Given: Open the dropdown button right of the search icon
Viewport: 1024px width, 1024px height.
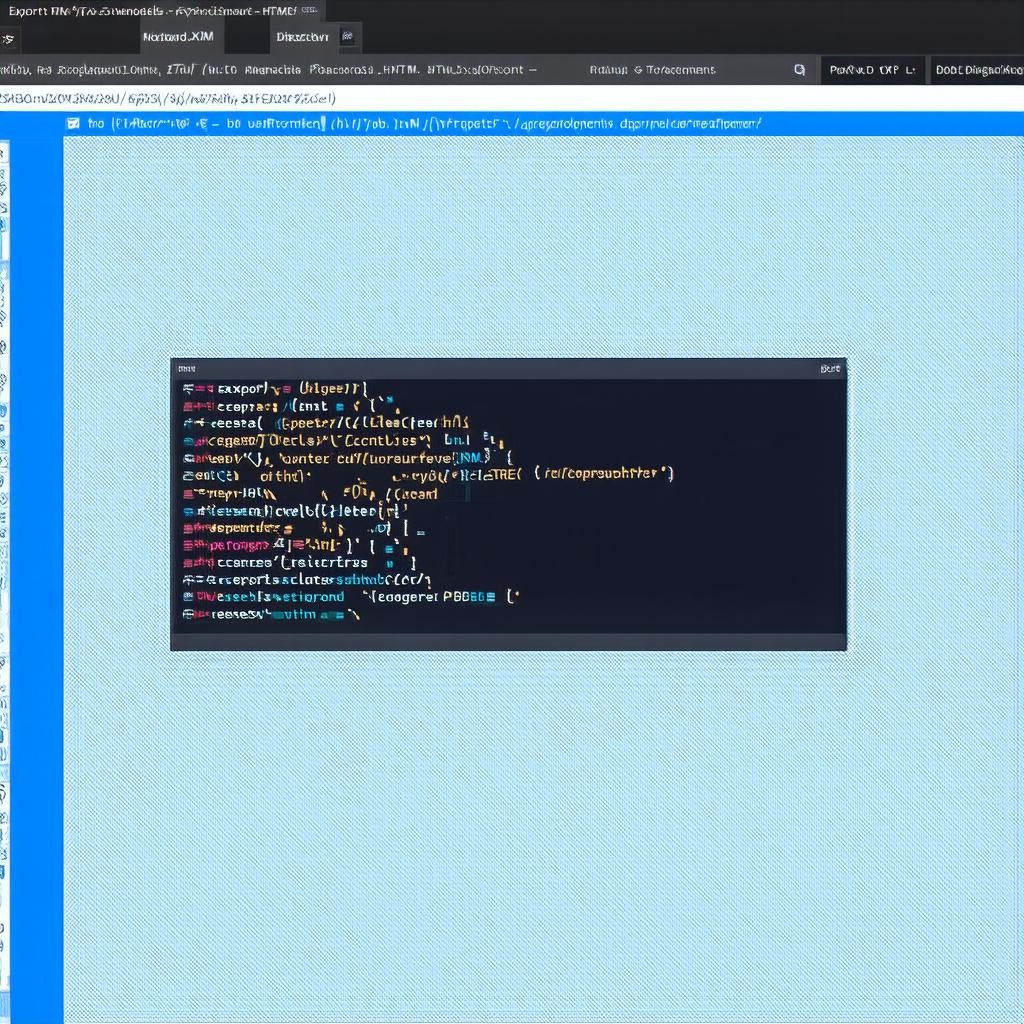Looking at the screenshot, I should (871, 70).
